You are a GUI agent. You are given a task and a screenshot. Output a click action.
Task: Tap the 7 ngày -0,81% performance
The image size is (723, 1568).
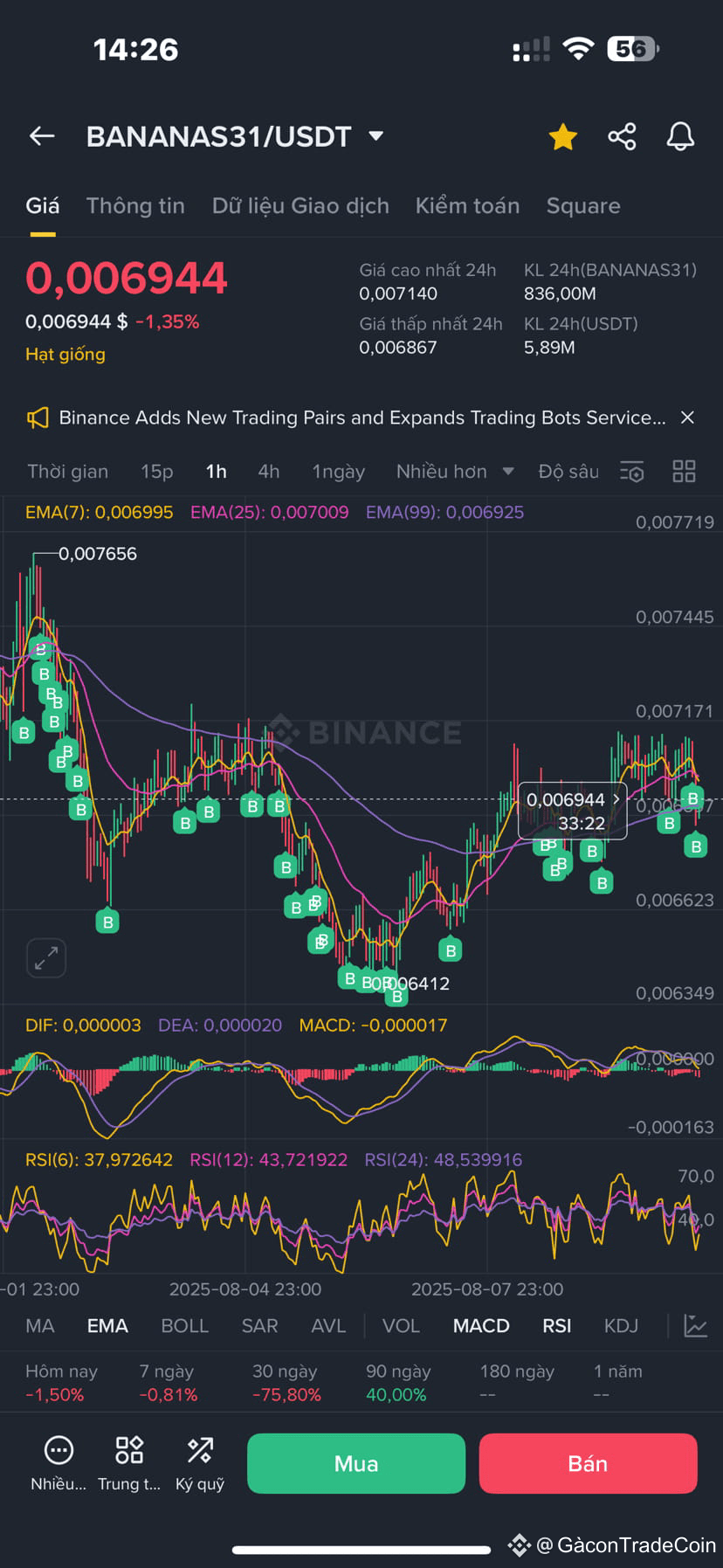(168, 1383)
